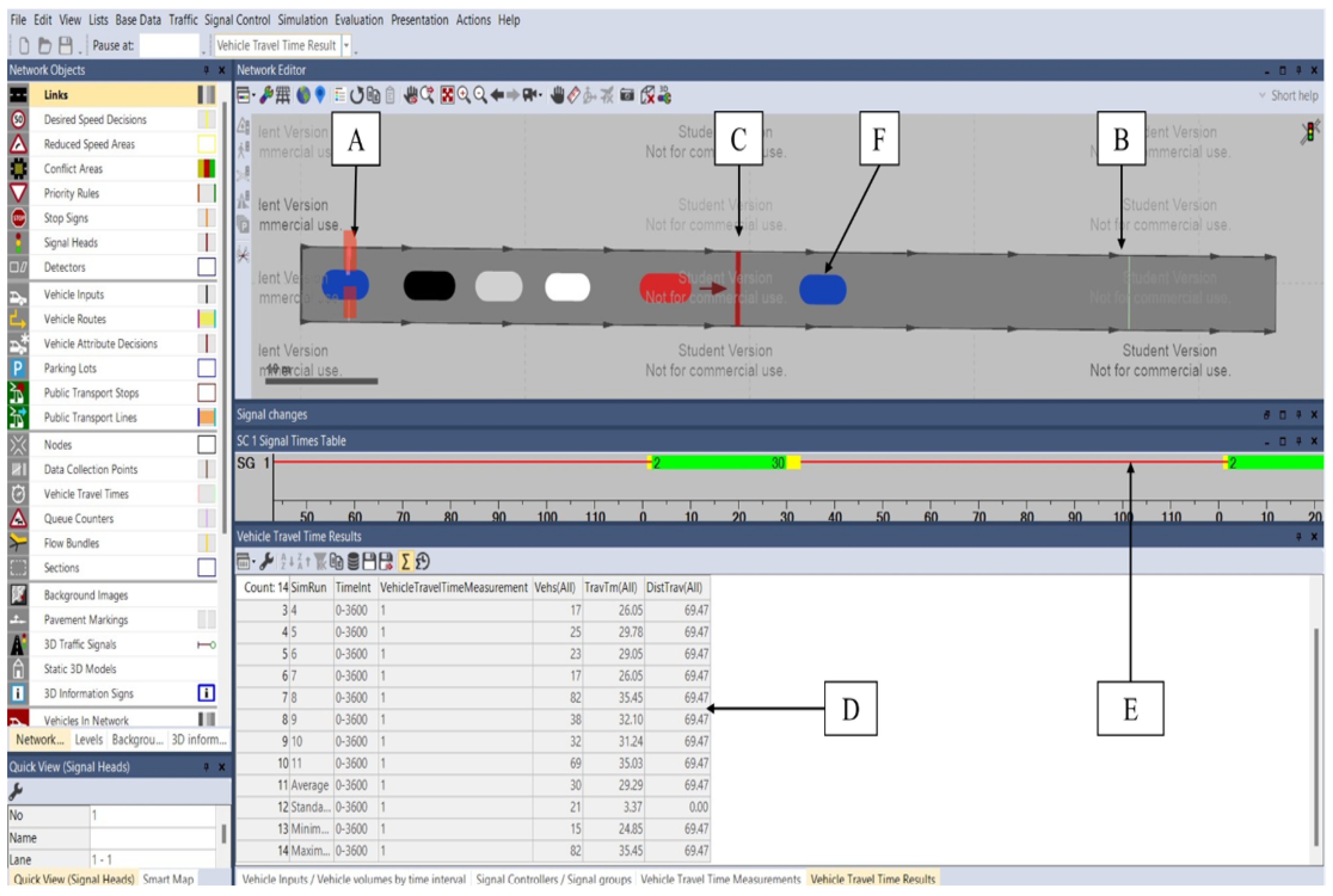Click wrench icon in Travel Time Results toolbar

(x=266, y=561)
